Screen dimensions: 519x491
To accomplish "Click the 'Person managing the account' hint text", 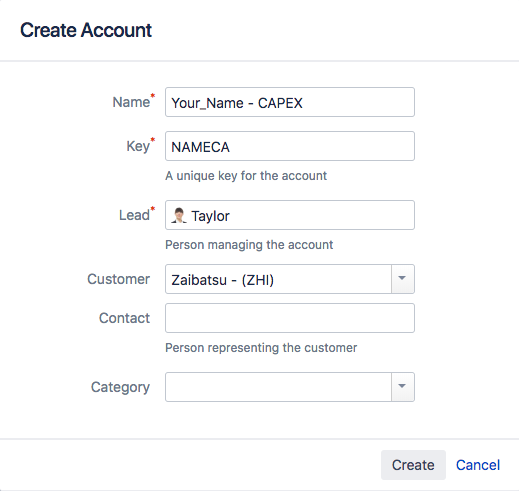I will click(x=249, y=245).
